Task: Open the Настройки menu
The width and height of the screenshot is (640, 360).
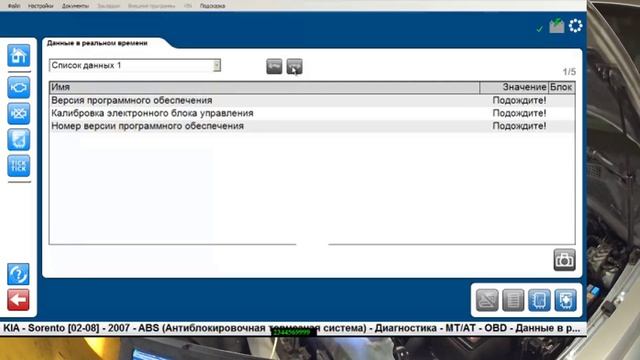Action: [40, 6]
